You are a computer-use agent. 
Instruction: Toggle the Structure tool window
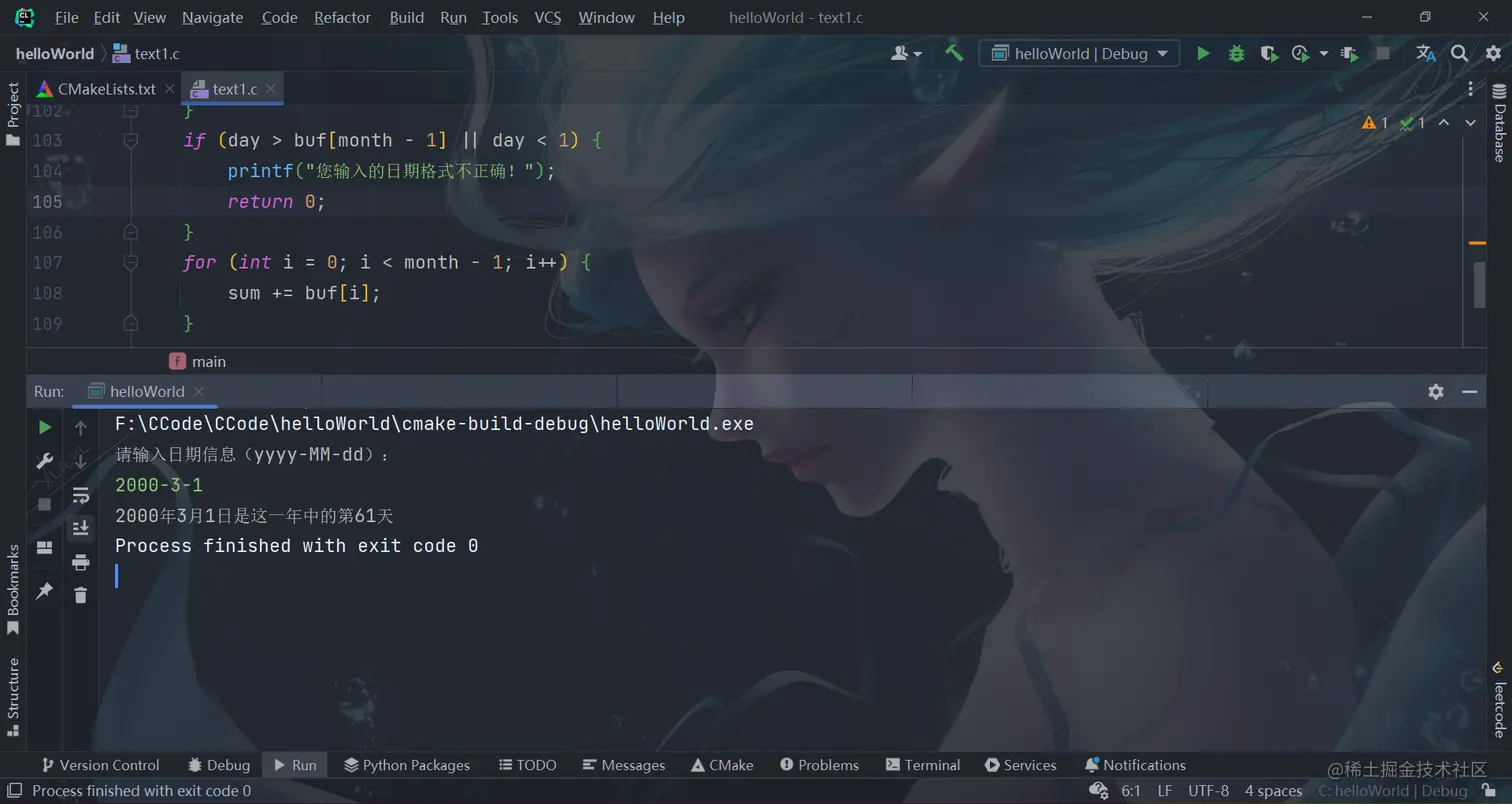[13, 696]
